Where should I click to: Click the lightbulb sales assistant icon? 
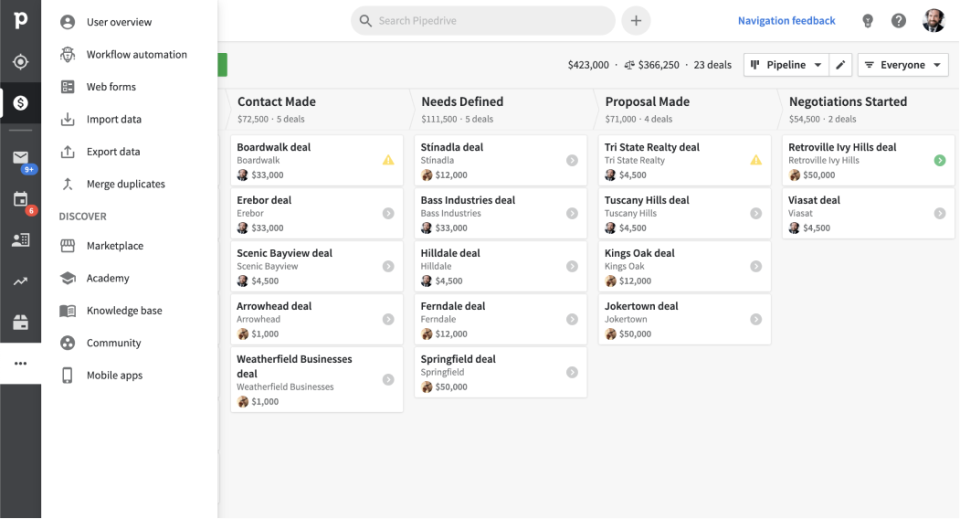(x=867, y=21)
